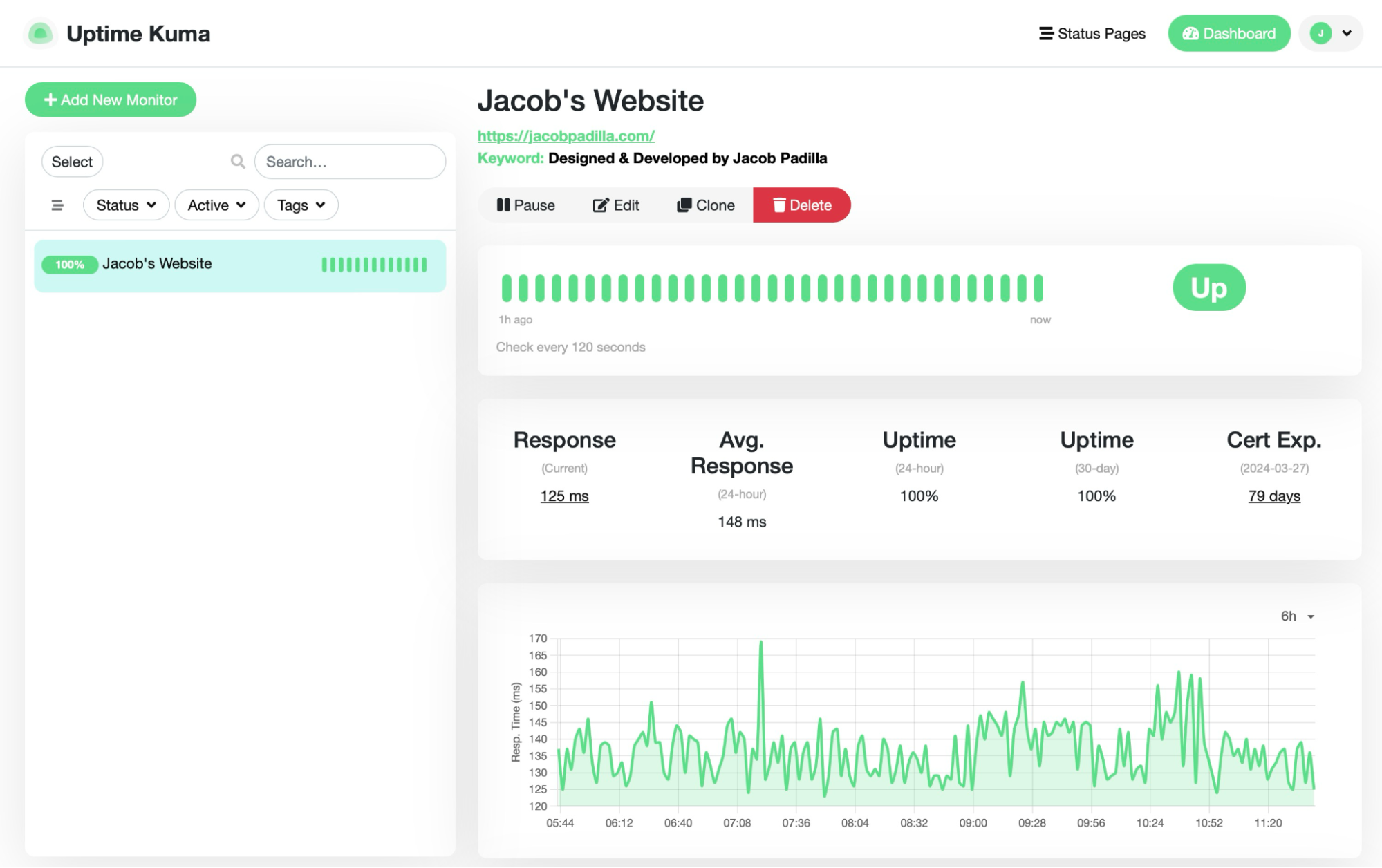The height and width of the screenshot is (868, 1382).
Task: Click the search input field
Action: [349, 161]
